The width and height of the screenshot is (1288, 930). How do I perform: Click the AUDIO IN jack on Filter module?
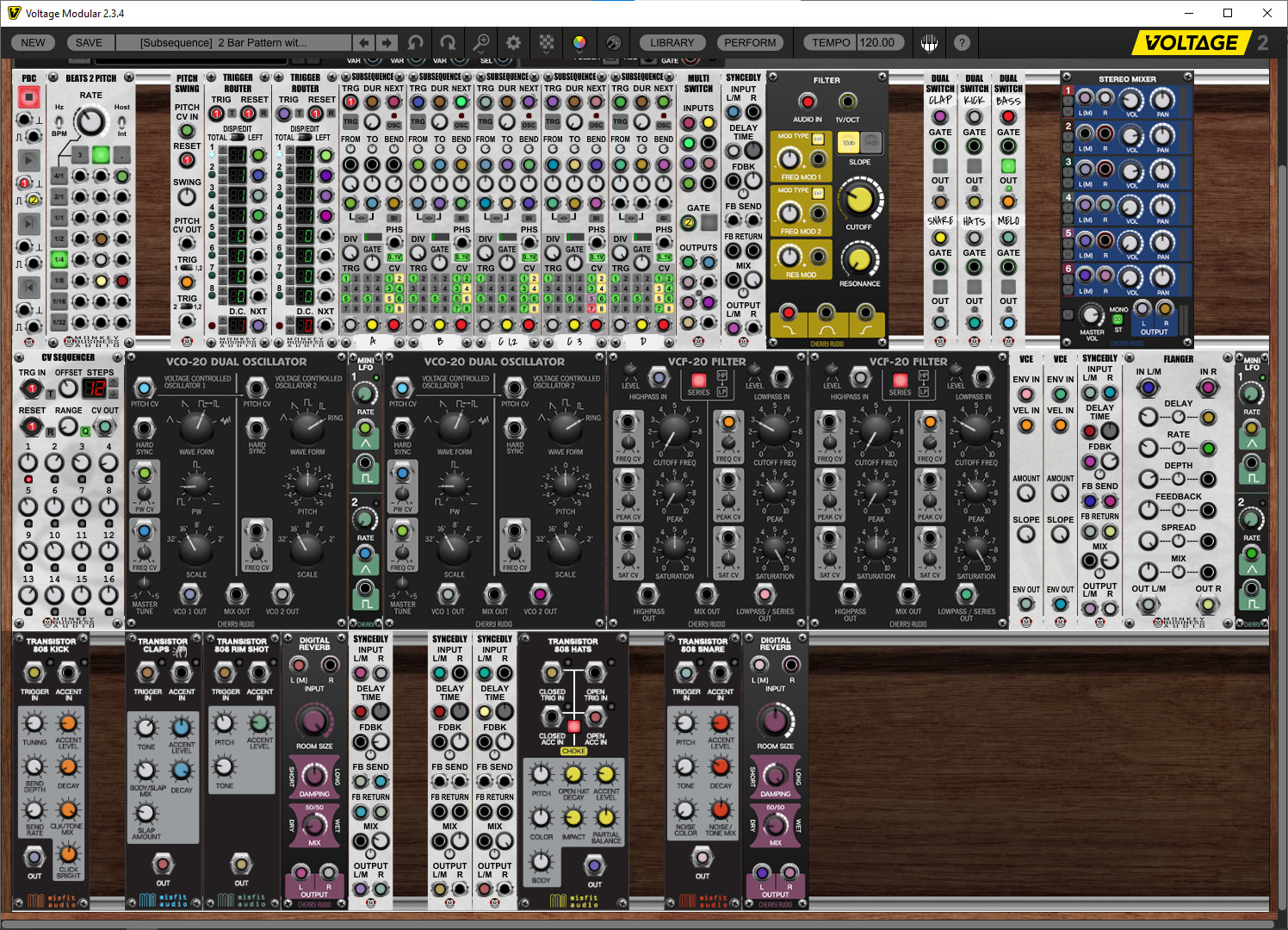tap(807, 101)
